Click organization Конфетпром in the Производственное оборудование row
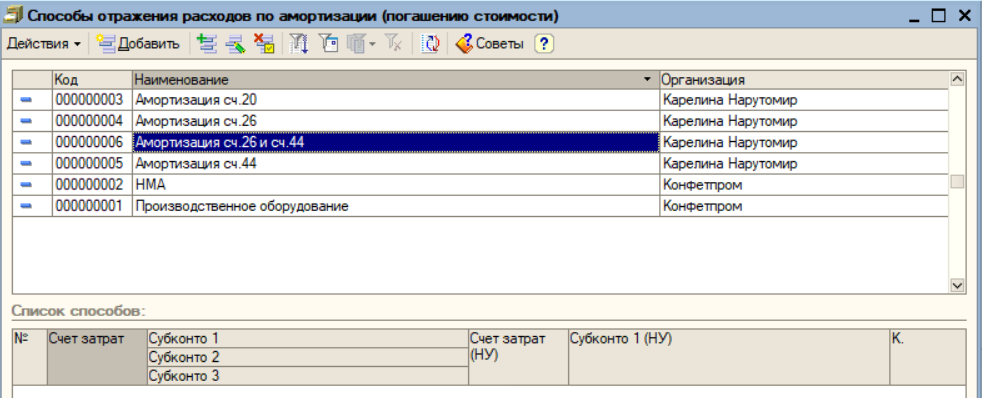This screenshot has width=982, height=398. point(804,207)
